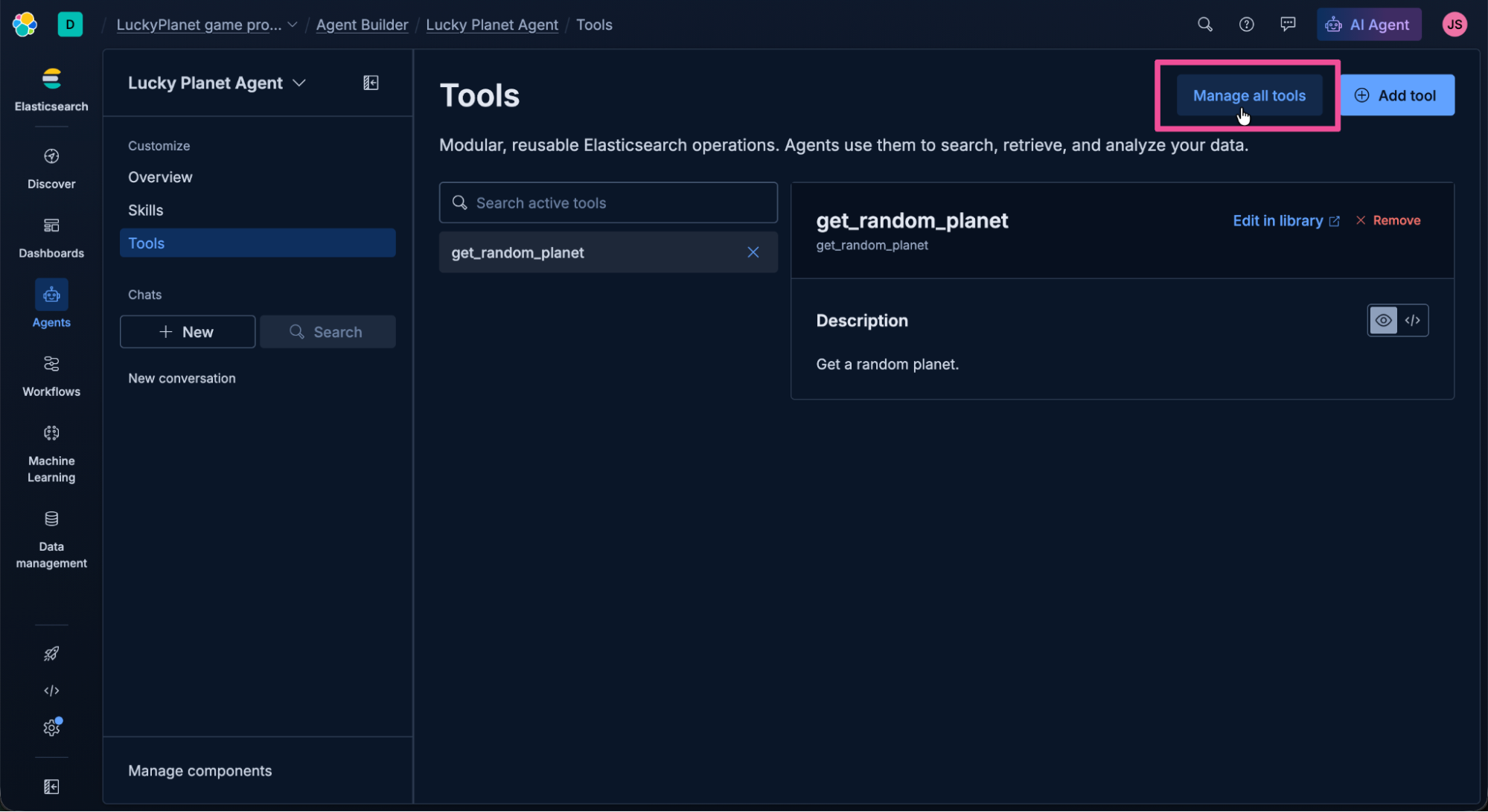1488x812 pixels.
Task: Select the Agents sidebar icon
Action: 51,295
